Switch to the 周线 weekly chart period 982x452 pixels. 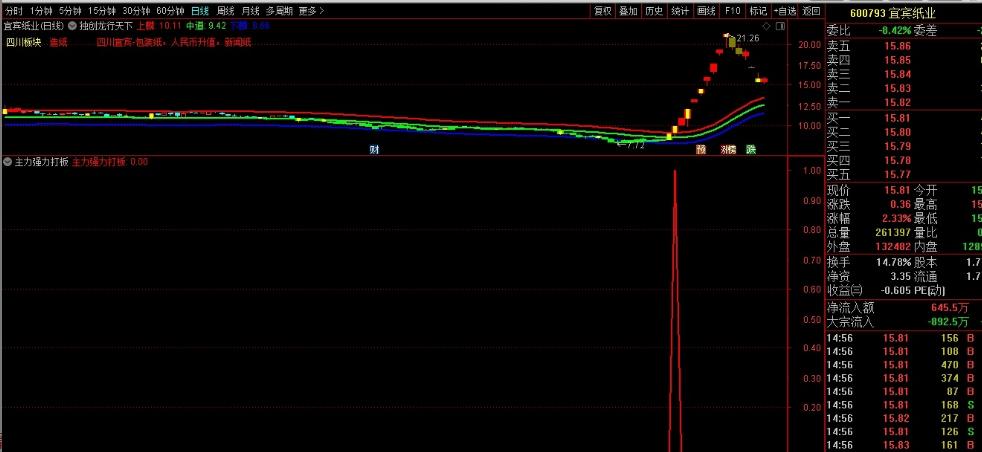225,11
